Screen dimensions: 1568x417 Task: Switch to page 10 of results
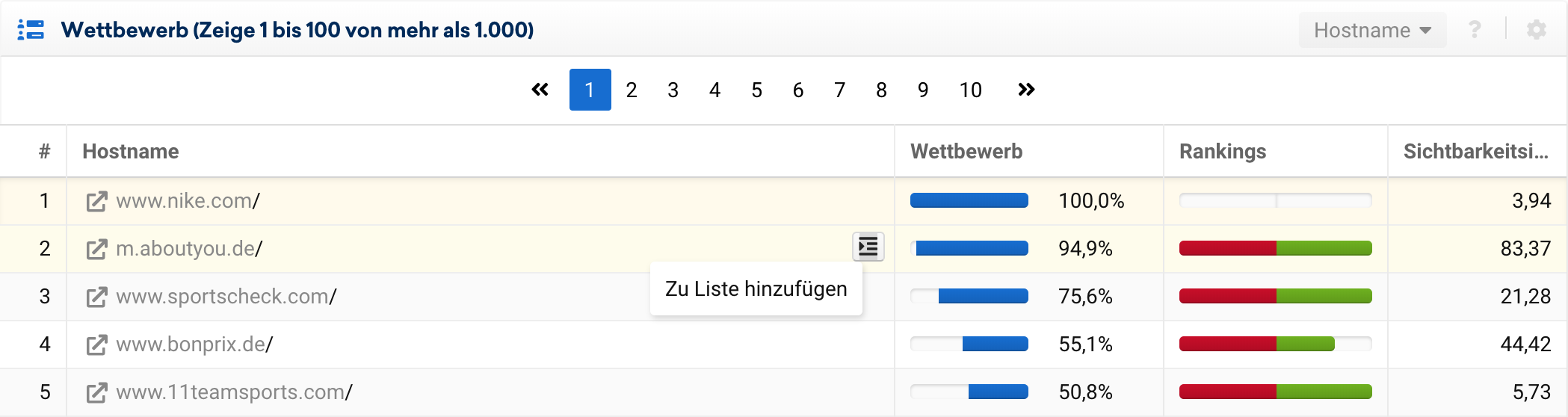pyautogui.click(x=970, y=90)
